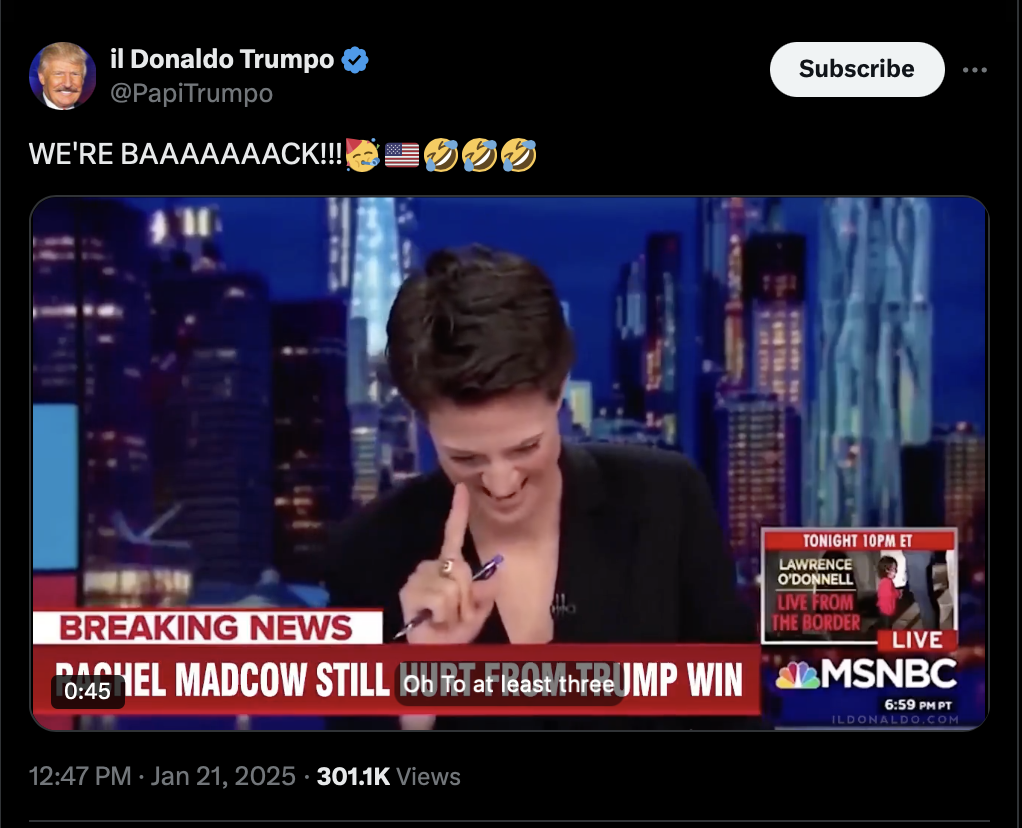Click the WE'RE BAAAAAAACK tweet text
The image size is (1022, 828).
[x=185, y=155]
